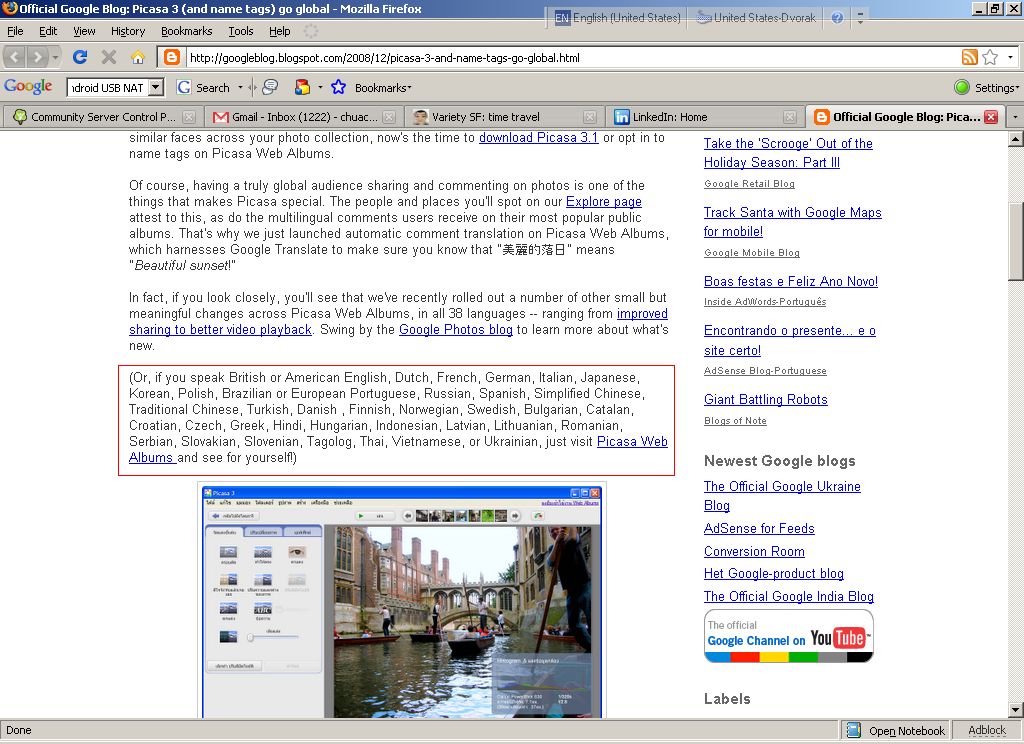1024x744 pixels.
Task: Click the Picasa 3 screenshot image
Action: pos(402,601)
